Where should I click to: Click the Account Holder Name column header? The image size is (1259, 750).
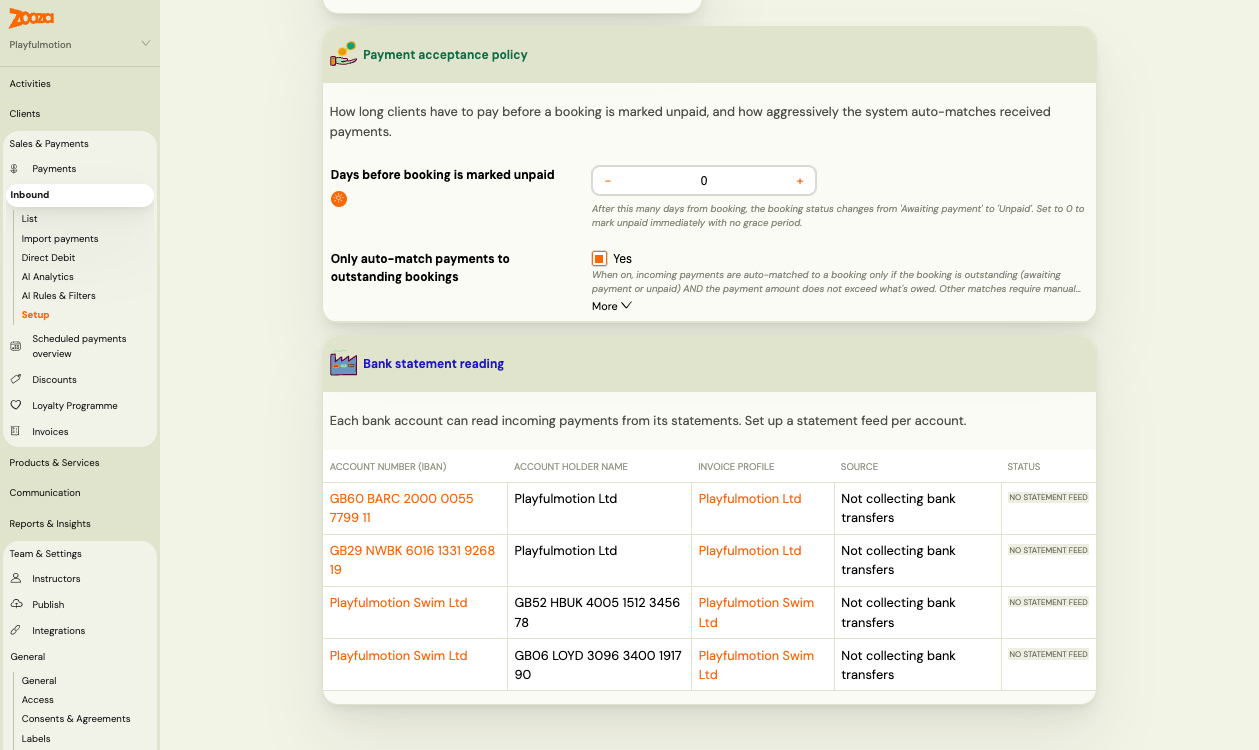point(571,467)
